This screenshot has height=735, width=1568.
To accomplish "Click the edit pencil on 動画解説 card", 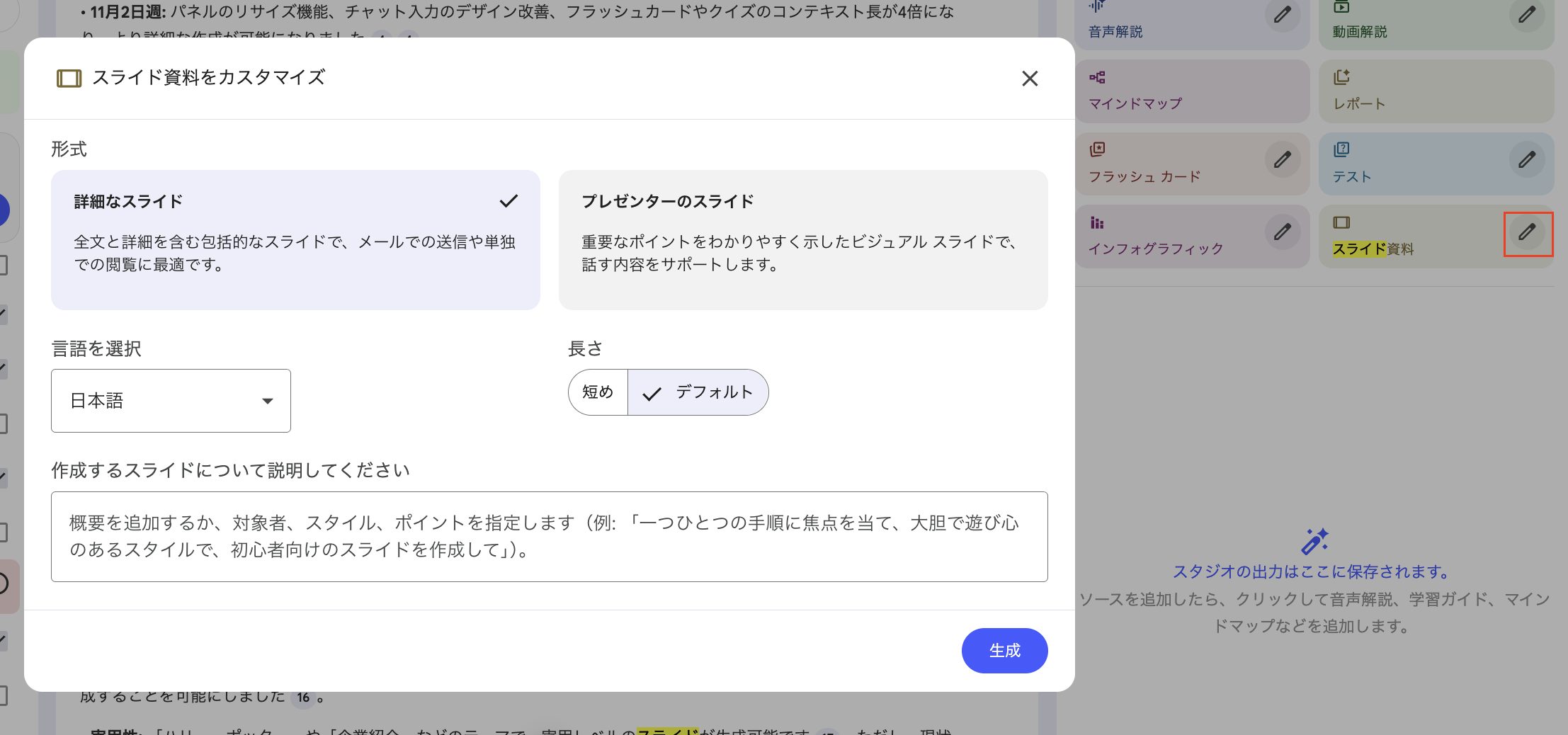I will [1526, 15].
